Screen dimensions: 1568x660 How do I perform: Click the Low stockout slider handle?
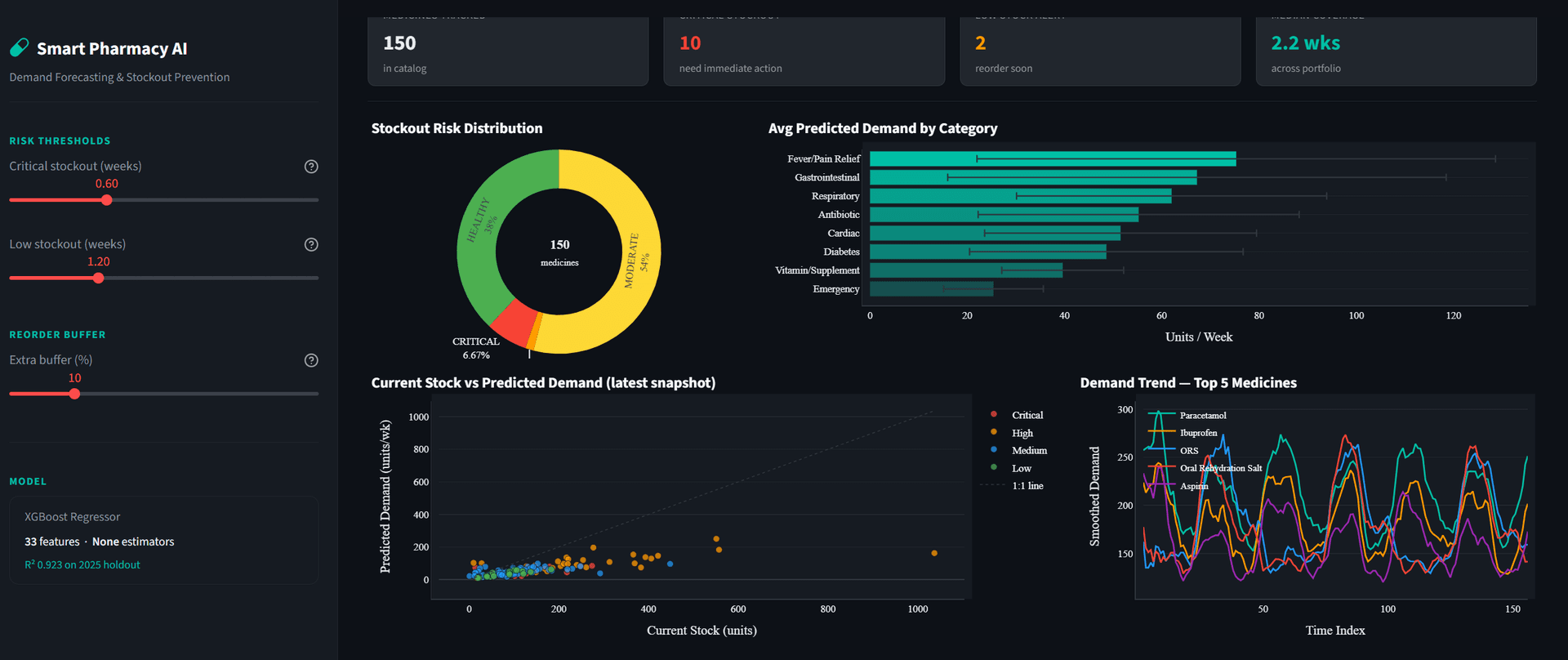click(99, 279)
